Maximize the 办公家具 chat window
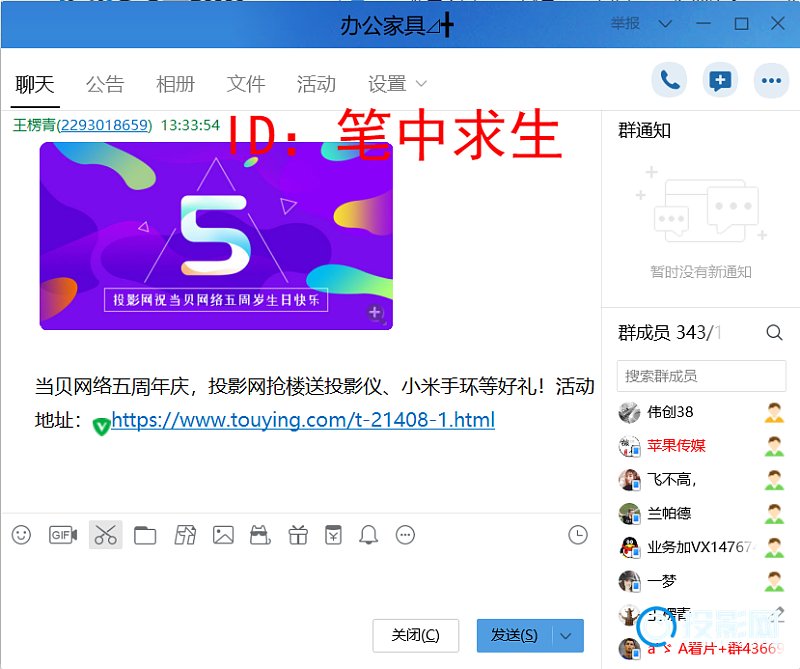Image resolution: width=800 pixels, height=669 pixels. (x=741, y=23)
